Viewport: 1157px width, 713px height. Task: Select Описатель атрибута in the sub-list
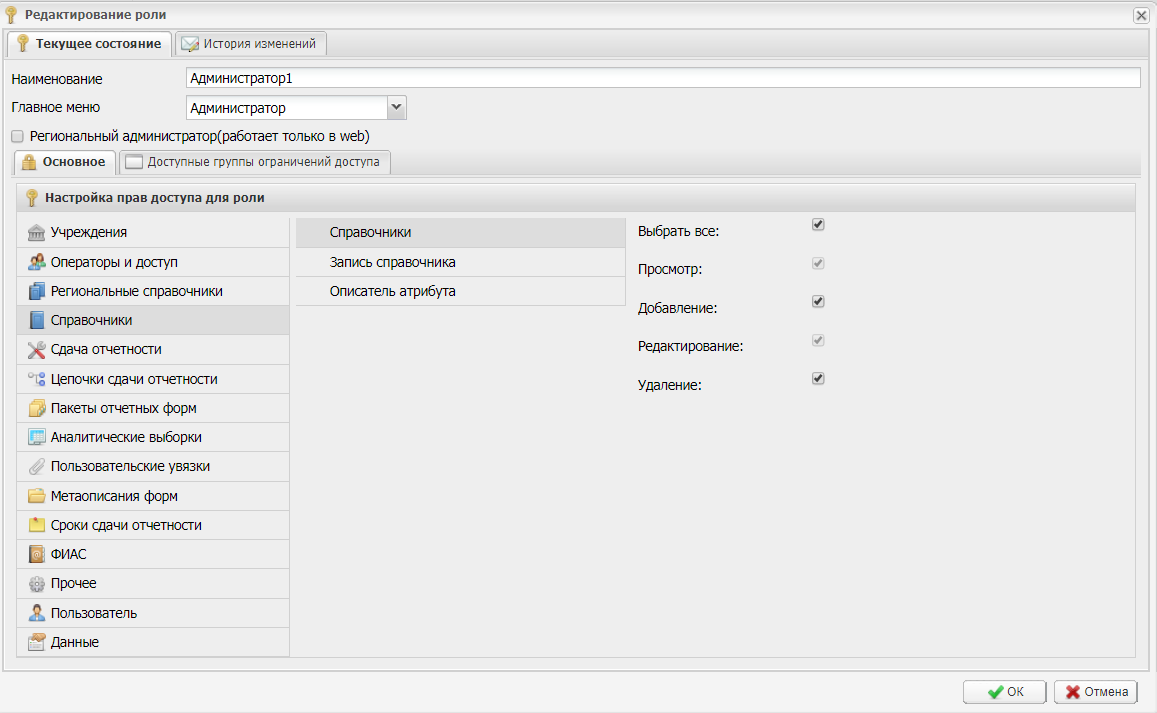tap(393, 291)
